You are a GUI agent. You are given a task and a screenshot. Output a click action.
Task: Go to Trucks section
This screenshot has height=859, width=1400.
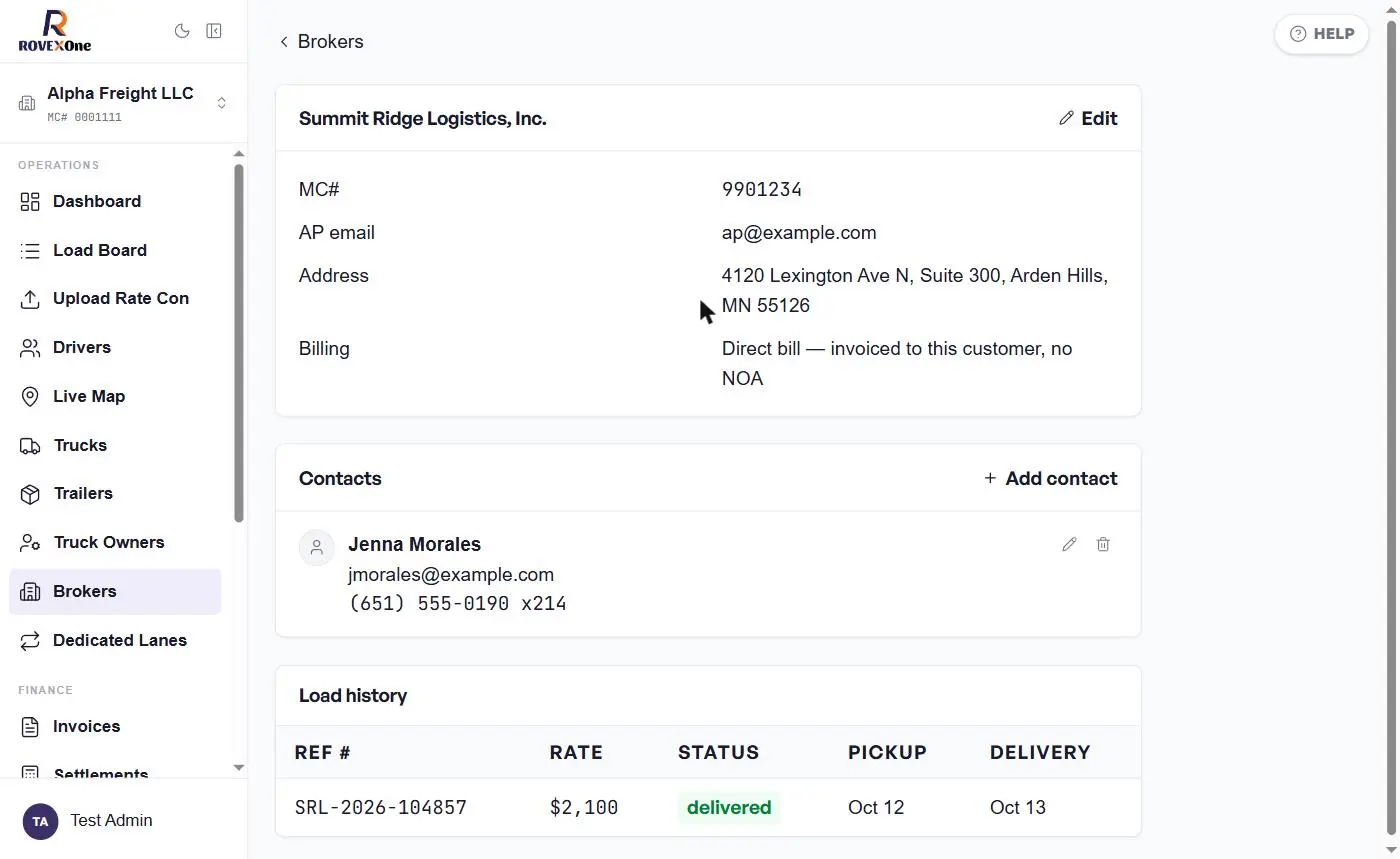(x=115, y=445)
